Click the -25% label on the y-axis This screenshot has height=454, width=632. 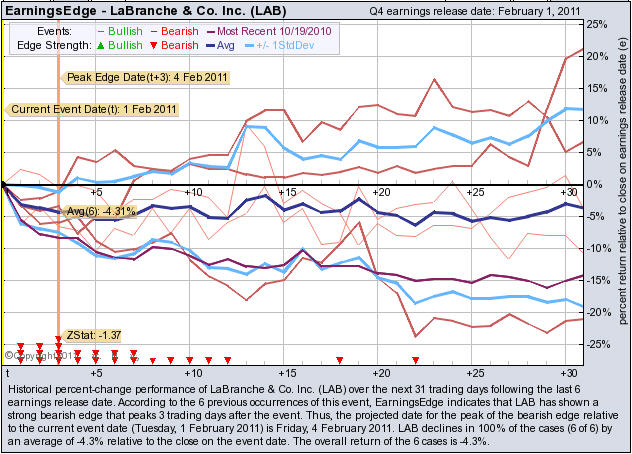point(596,344)
